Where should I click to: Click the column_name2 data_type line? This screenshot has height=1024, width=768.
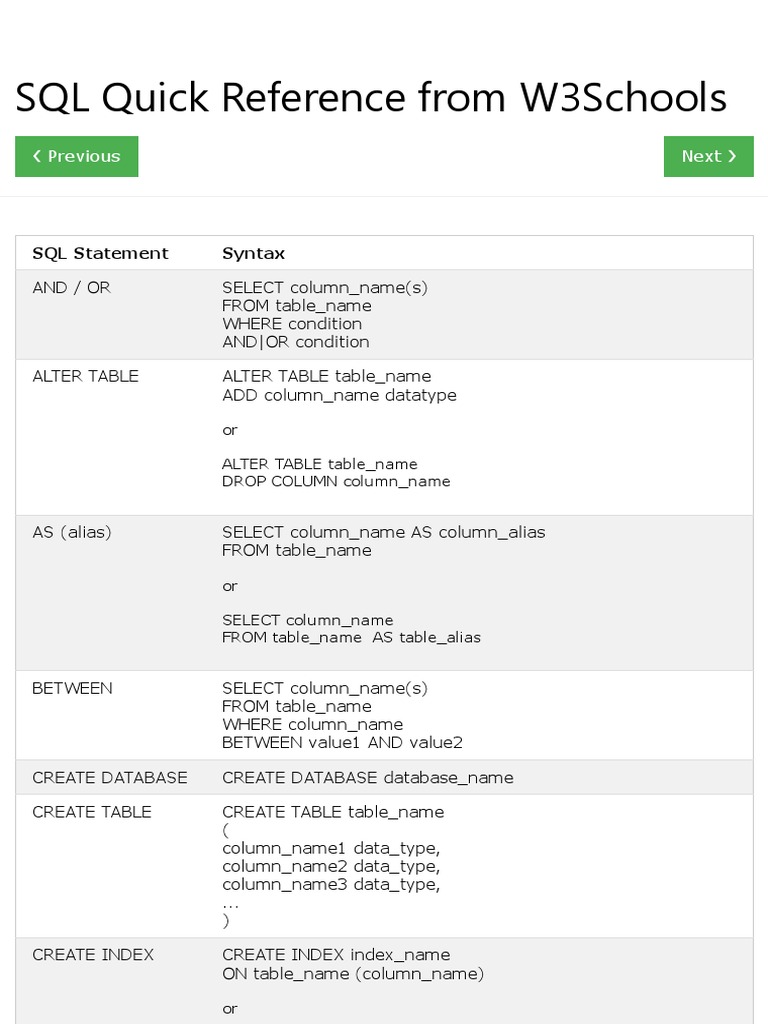pos(330,866)
